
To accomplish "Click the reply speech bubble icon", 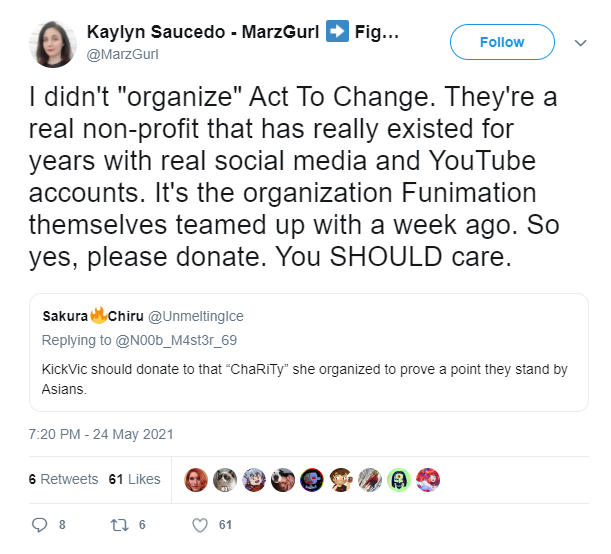I will (x=39, y=525).
